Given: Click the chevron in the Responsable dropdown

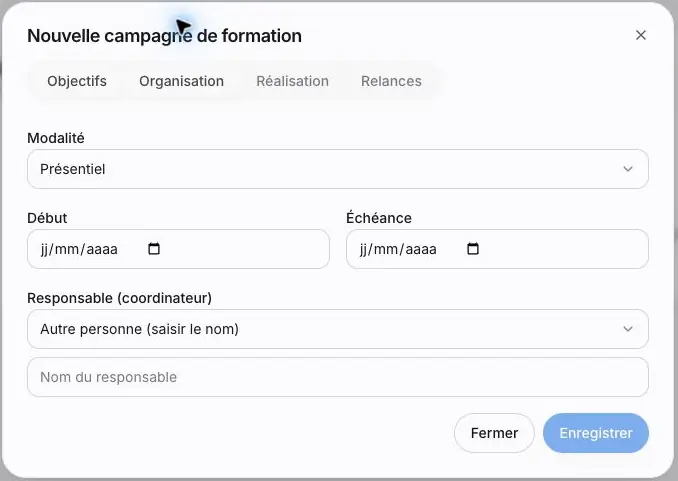Looking at the screenshot, I should coord(628,329).
